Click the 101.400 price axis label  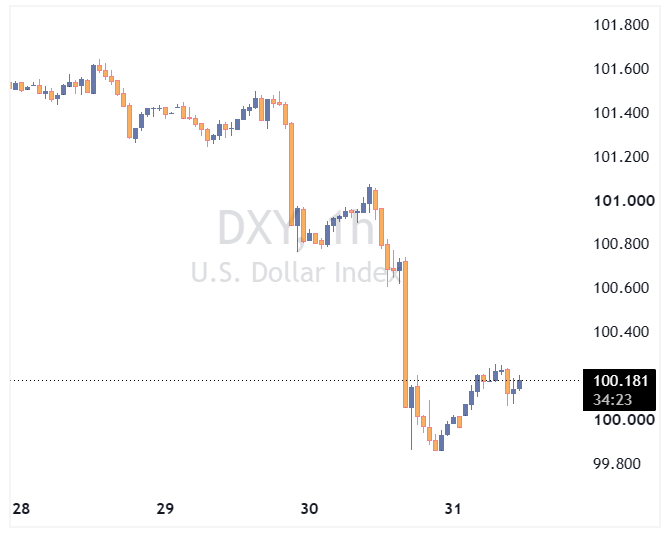click(x=621, y=113)
